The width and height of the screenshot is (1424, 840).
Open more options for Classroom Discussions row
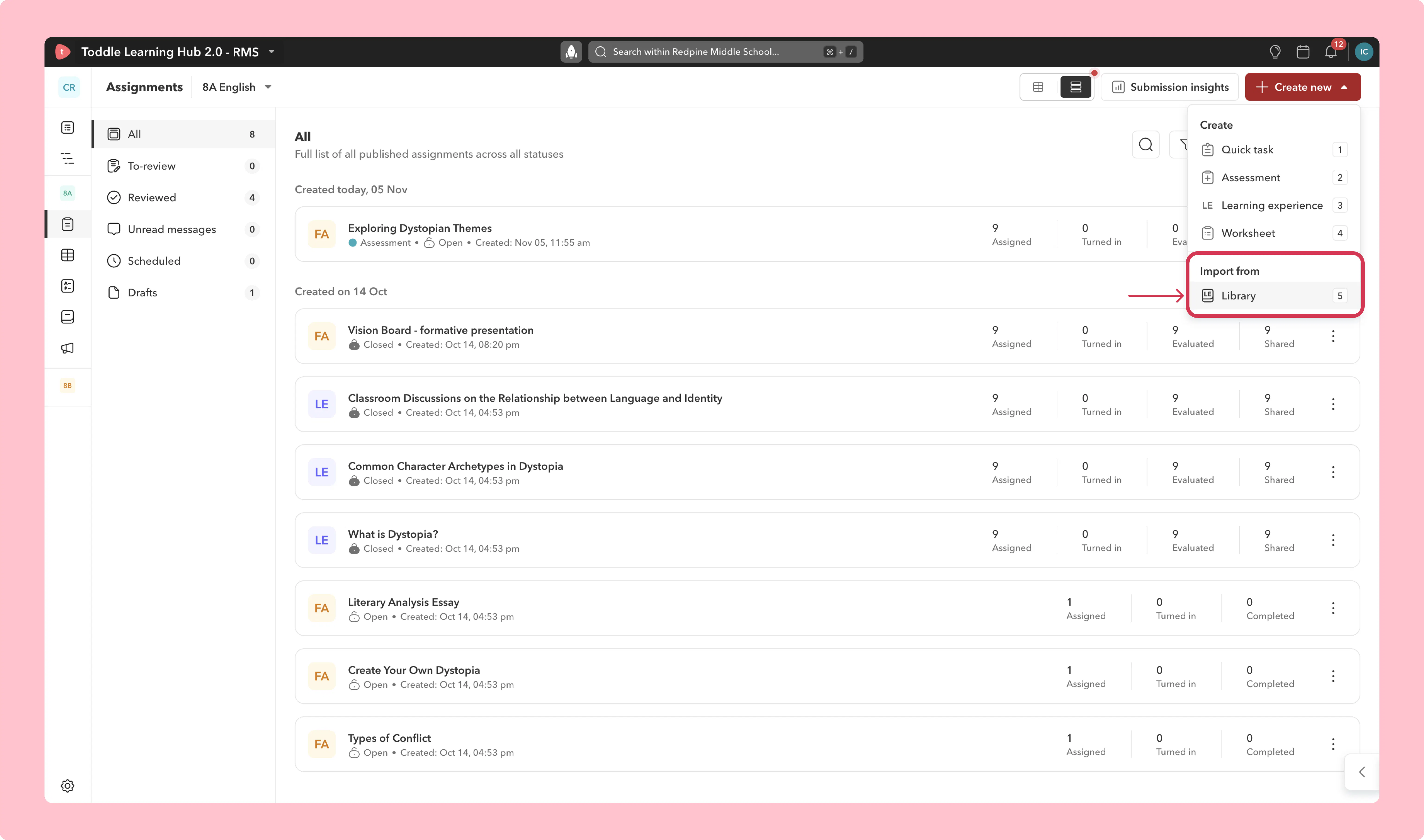pyautogui.click(x=1333, y=404)
